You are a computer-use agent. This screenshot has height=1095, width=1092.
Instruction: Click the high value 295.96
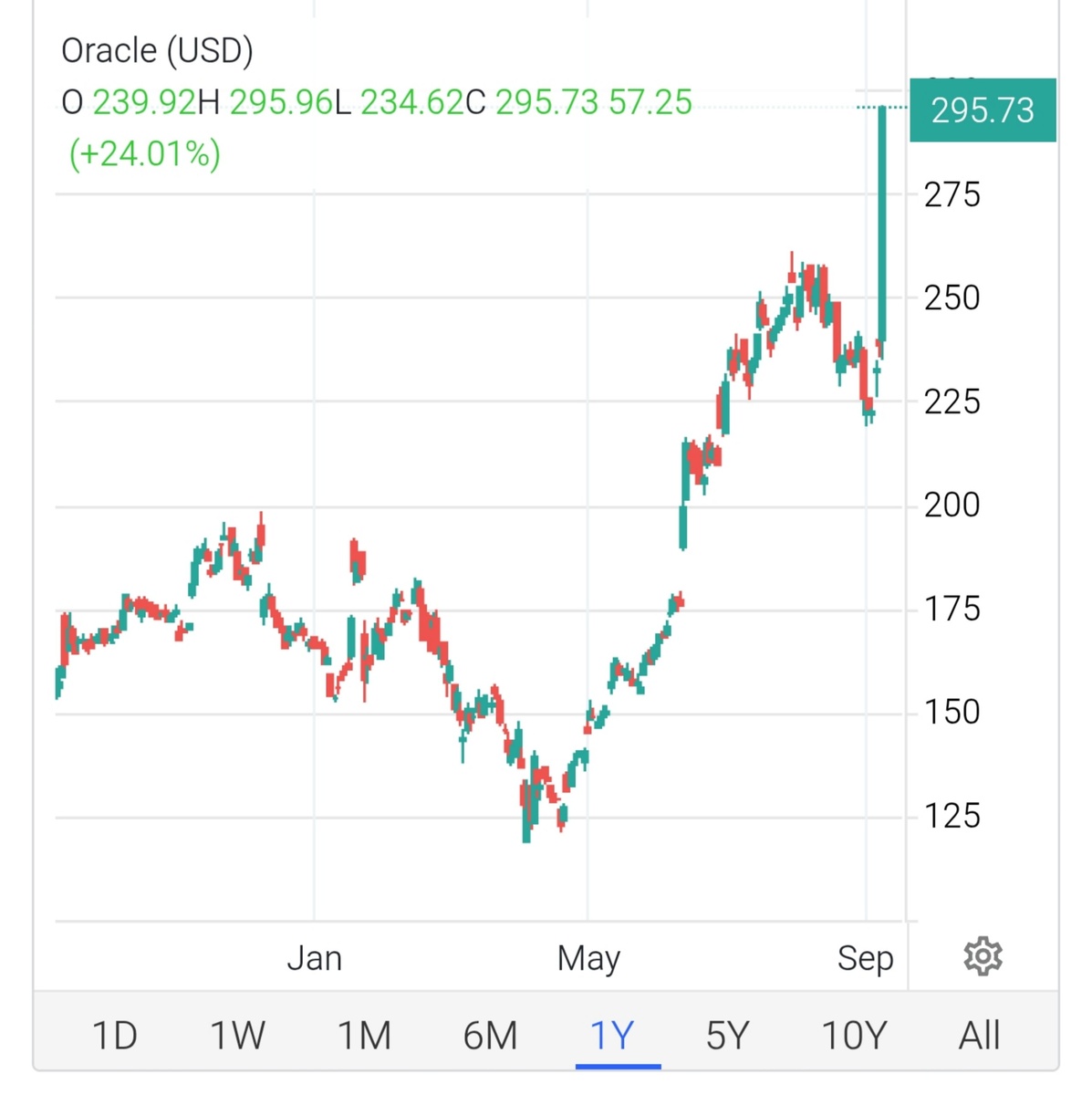281,102
